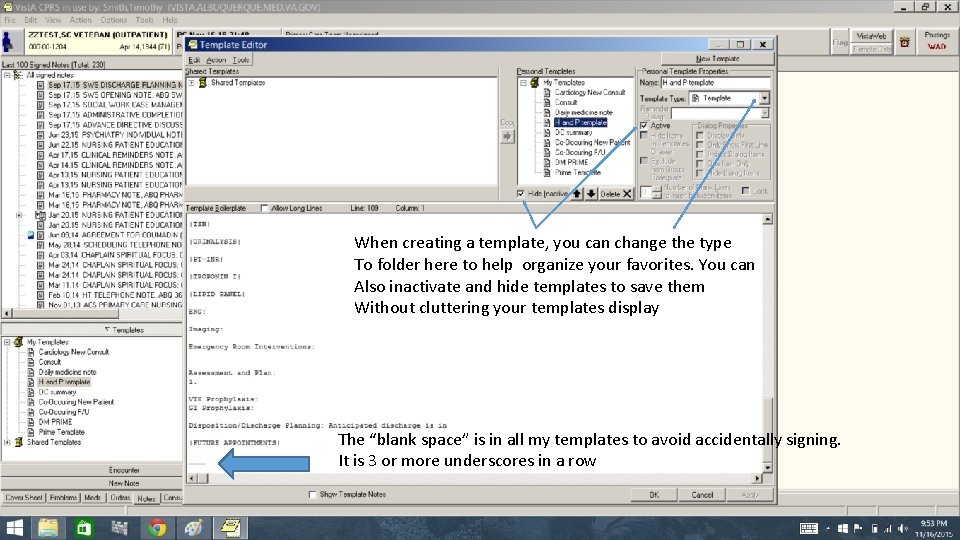Select Prime Template in Personal Templates list
This screenshot has height=540, width=960.
click(577, 173)
